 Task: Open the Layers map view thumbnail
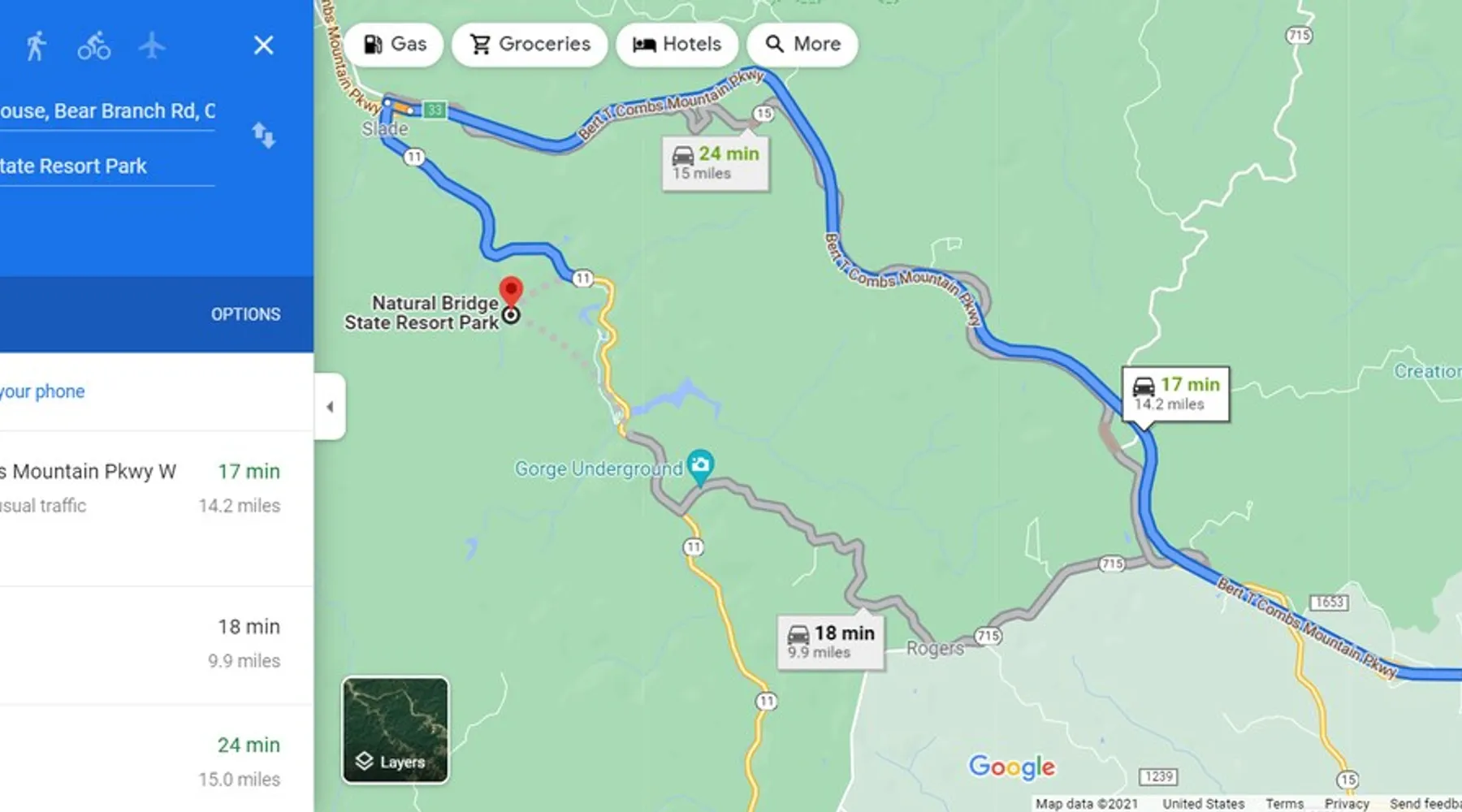396,730
